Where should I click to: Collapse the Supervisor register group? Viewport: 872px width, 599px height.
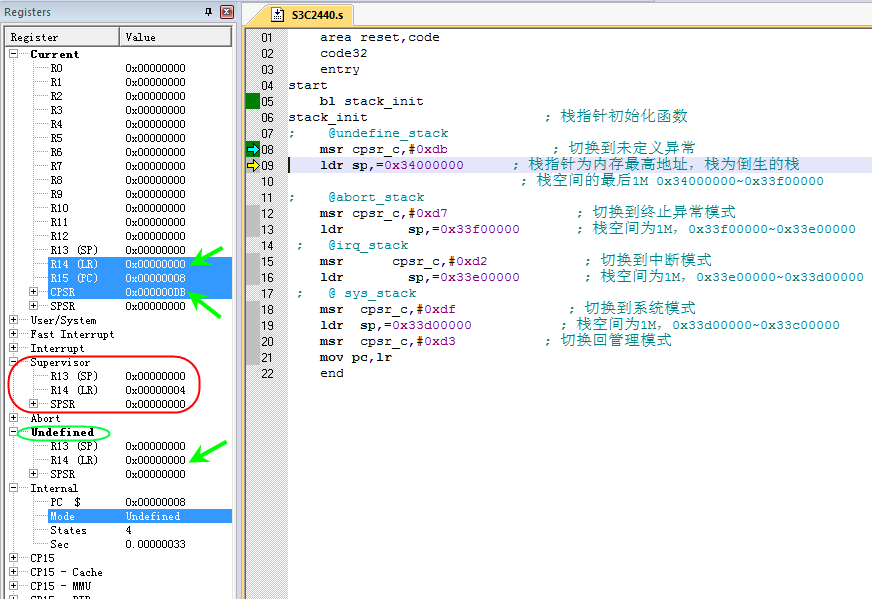click(14, 362)
